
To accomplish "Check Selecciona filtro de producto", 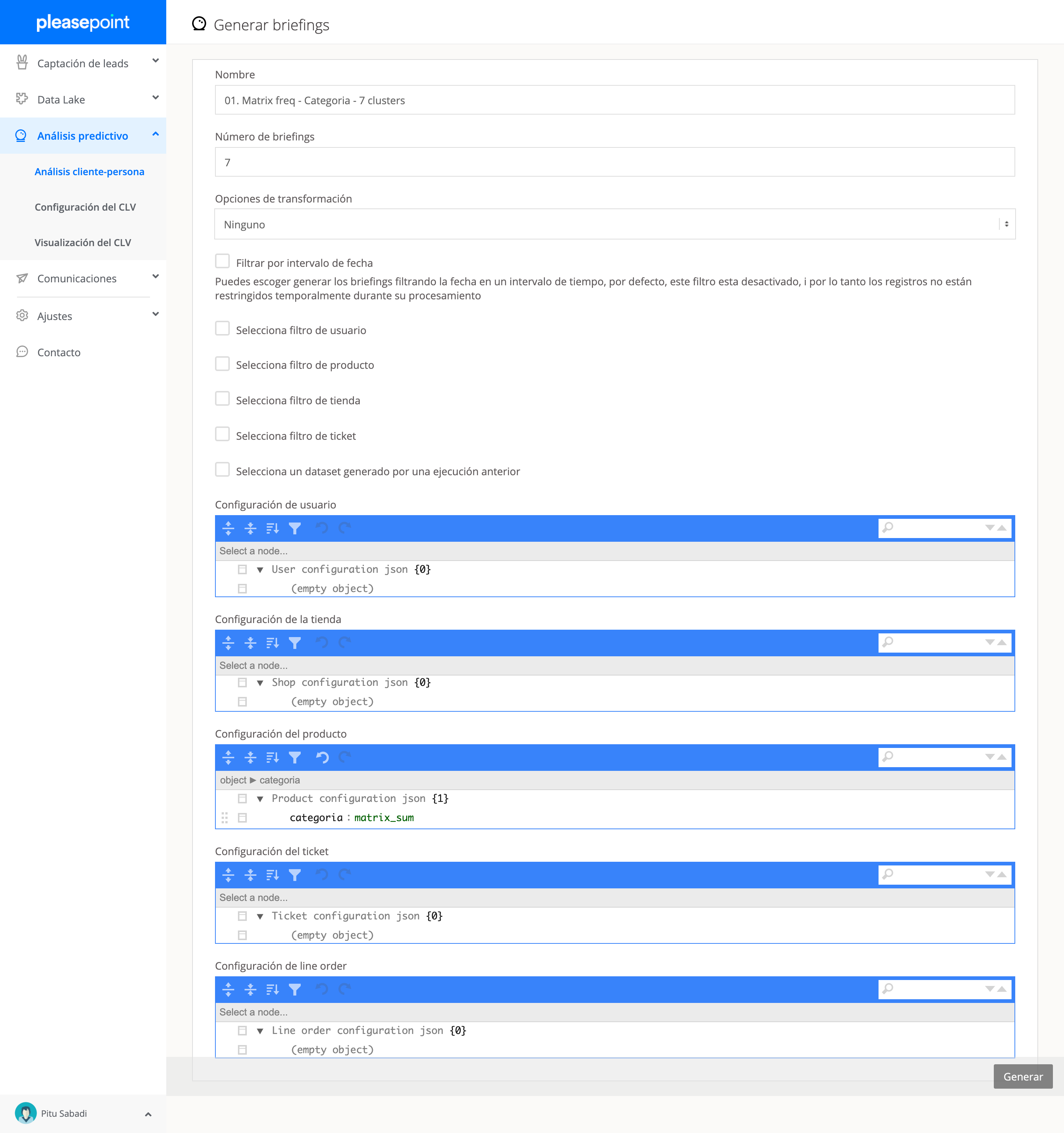I will click(x=222, y=364).
